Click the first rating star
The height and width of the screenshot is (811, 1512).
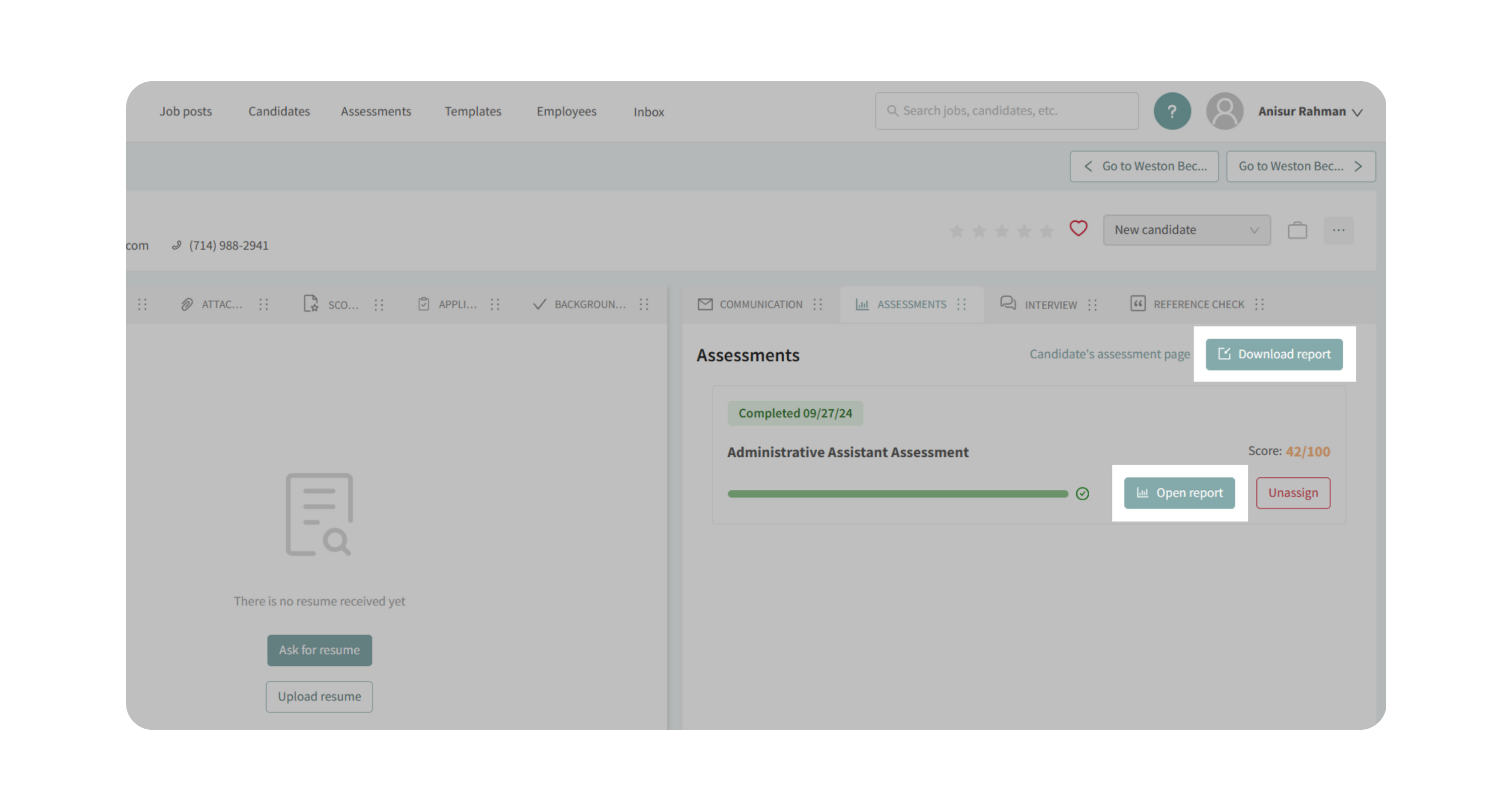(x=956, y=231)
